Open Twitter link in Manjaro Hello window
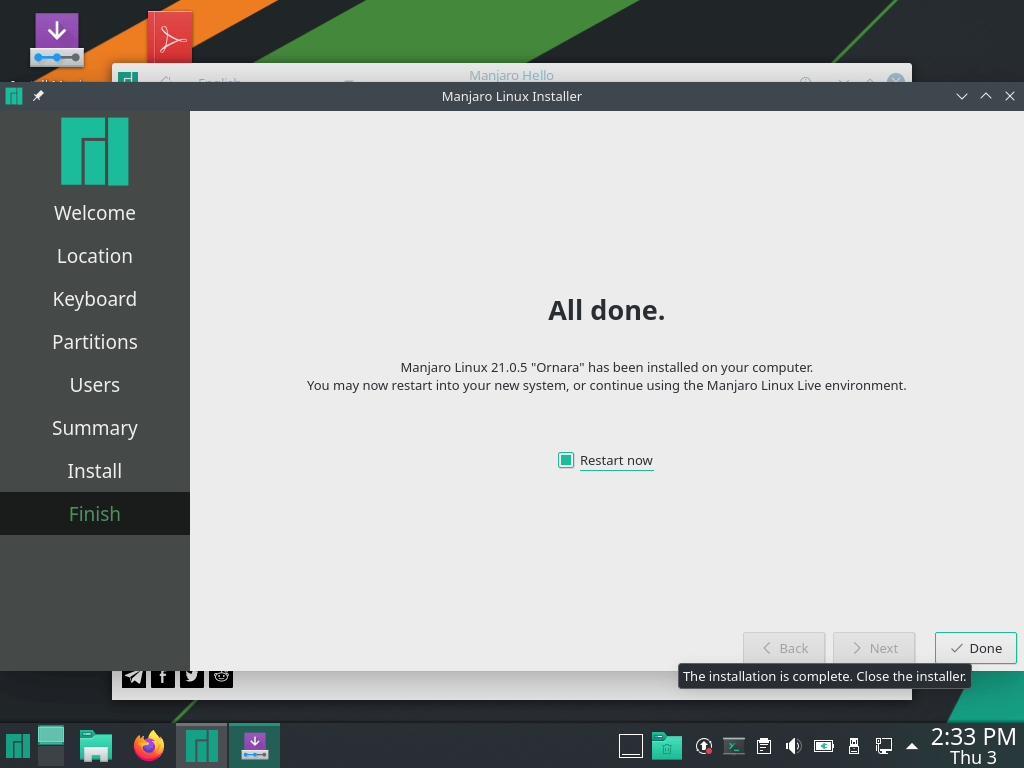 pos(191,677)
